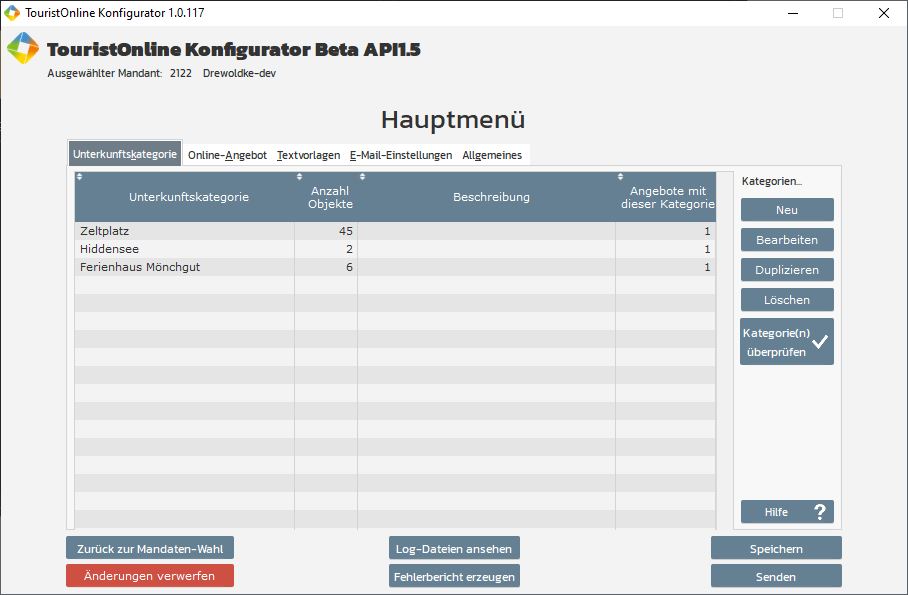Screen dimensions: 908x595
Task: Click the question mark icon on Hilfe
Action: 820,512
